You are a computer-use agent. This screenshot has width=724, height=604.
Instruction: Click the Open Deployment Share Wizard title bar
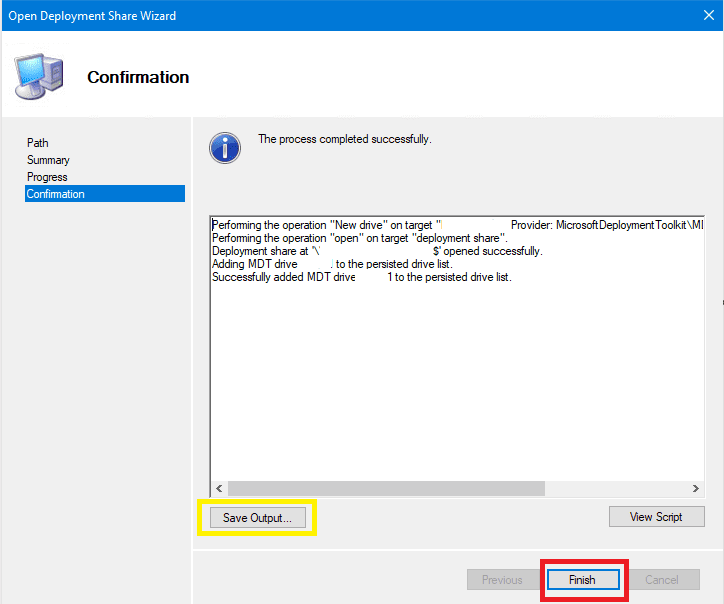point(300,16)
